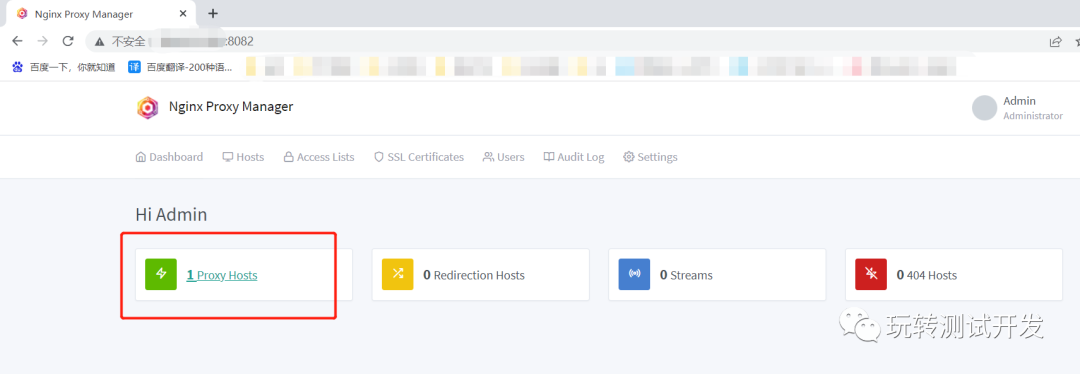Click the red 404 Hosts icon
The image size is (1080, 374).
click(x=871, y=274)
